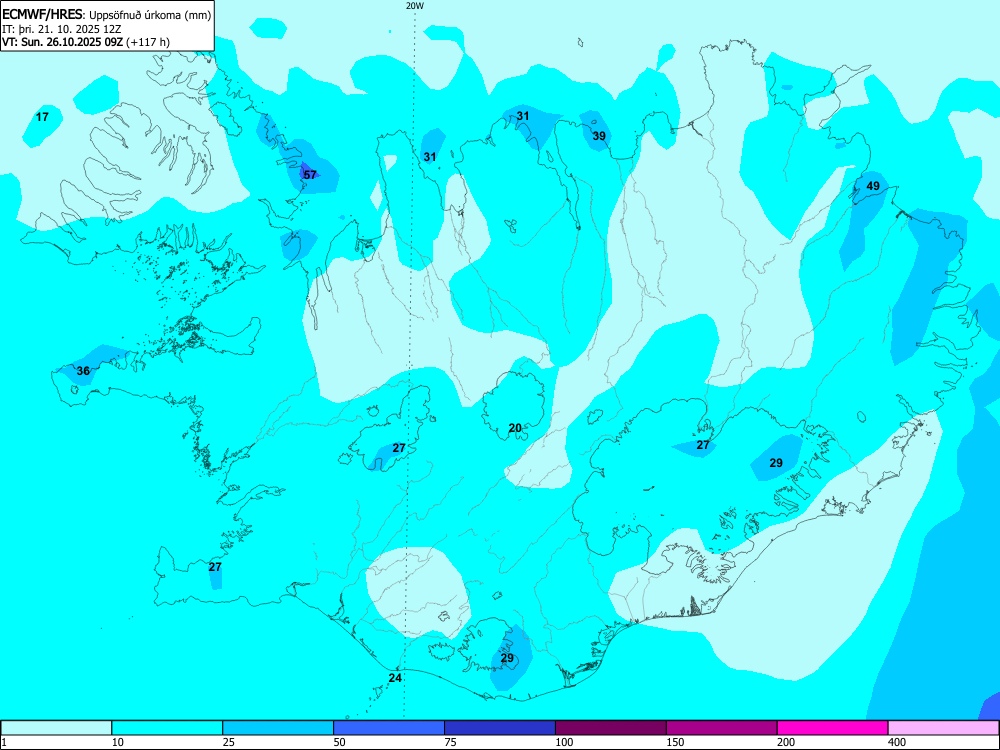Screen dimensions: 1000x750
Task: Click the legend tick label 50
Action: pos(340,742)
